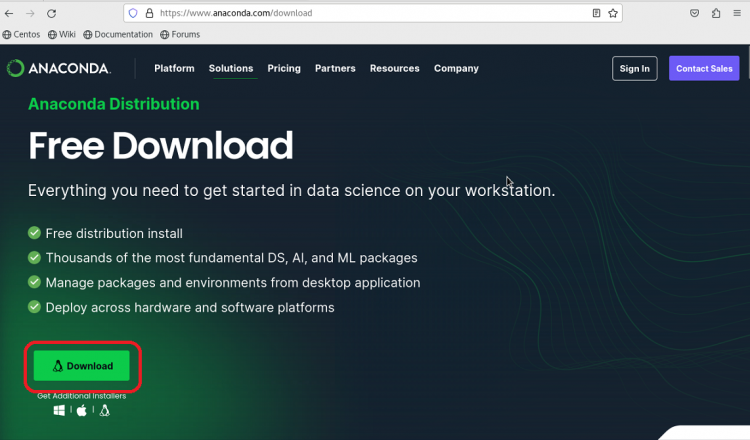
Task: Expand the Solutions navigation menu
Action: pos(231,69)
